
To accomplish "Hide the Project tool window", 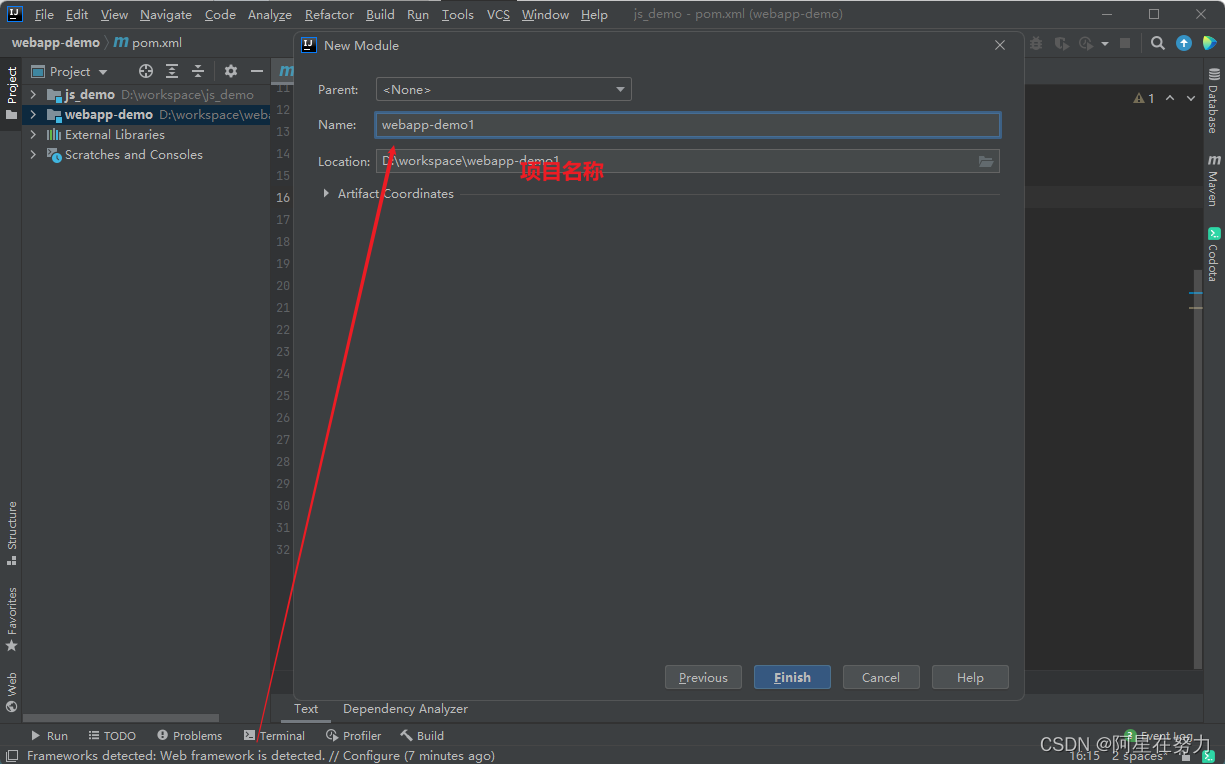I will click(x=257, y=71).
